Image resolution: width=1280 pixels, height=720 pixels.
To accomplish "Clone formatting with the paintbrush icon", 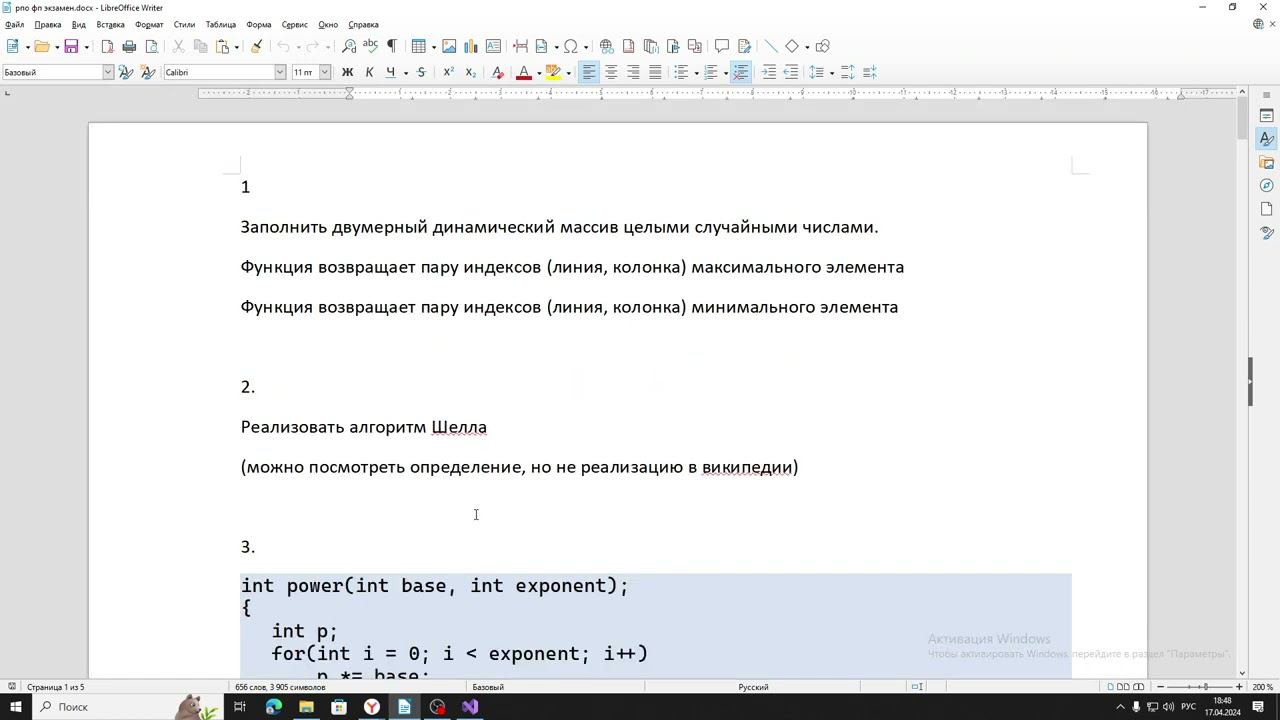I will tap(256, 46).
